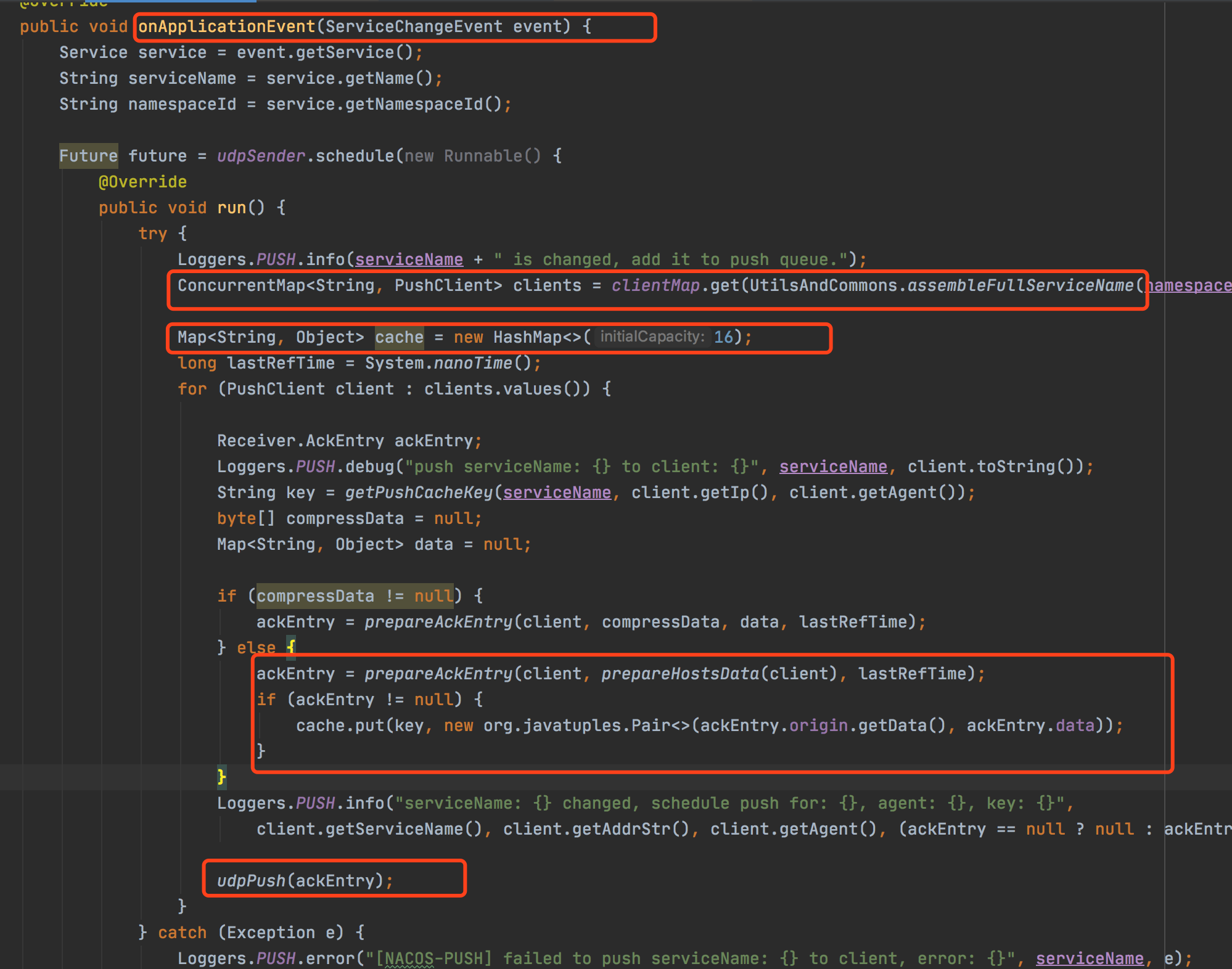The height and width of the screenshot is (969, 1232).
Task: Click the highlighted cache variable declaration
Action: 399,337
